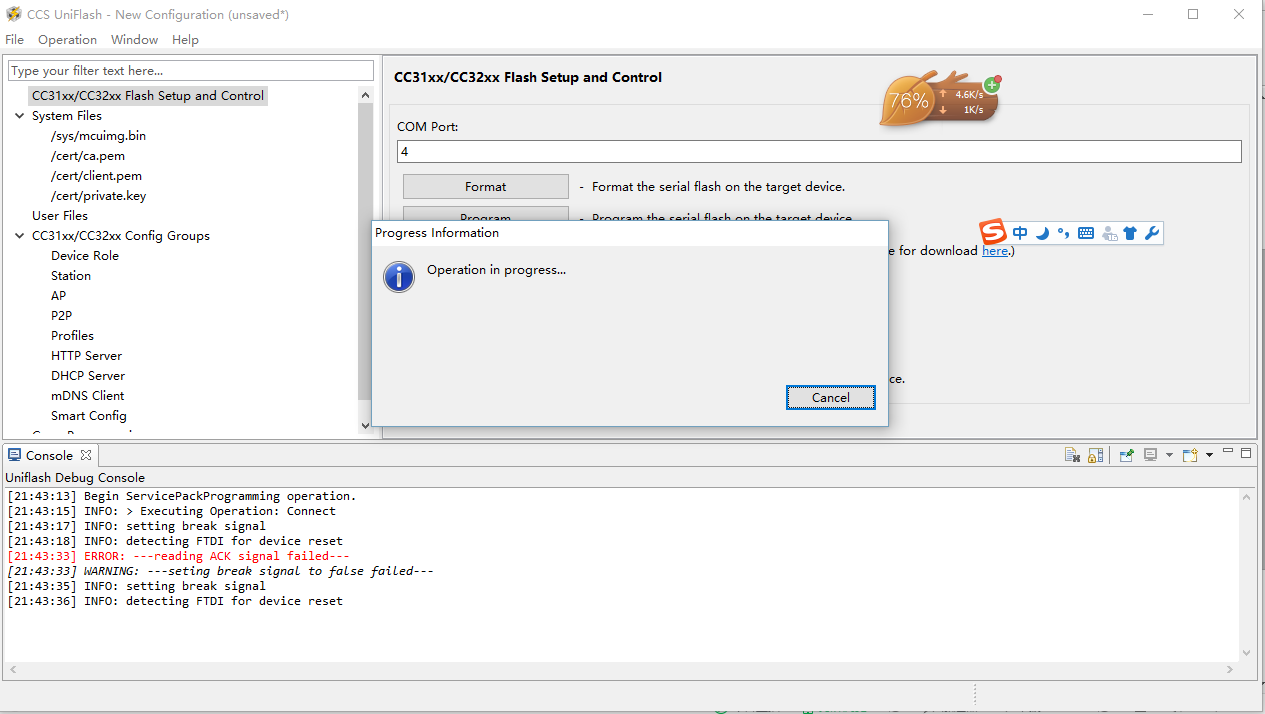The height and width of the screenshot is (714, 1265).
Task: Click the Open Console new-window icon
Action: coord(1190,455)
